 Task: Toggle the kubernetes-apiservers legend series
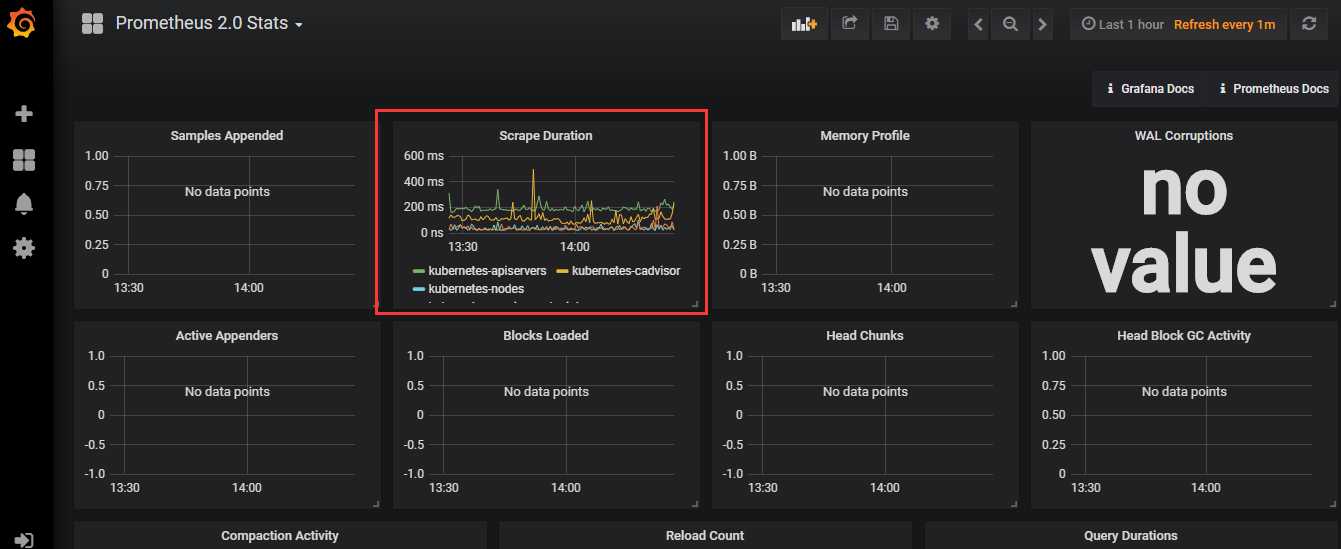485,270
